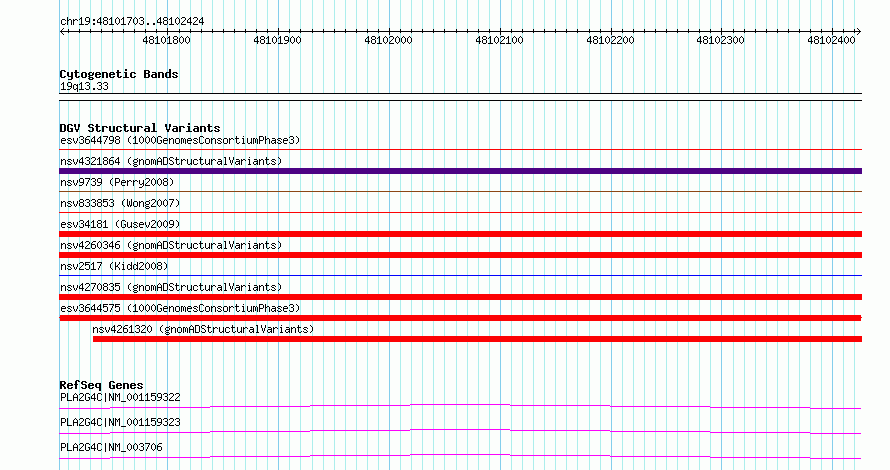Open variant esv34181 (Gusev2009) label
This screenshot has width=890, height=470.
[x=120, y=224]
